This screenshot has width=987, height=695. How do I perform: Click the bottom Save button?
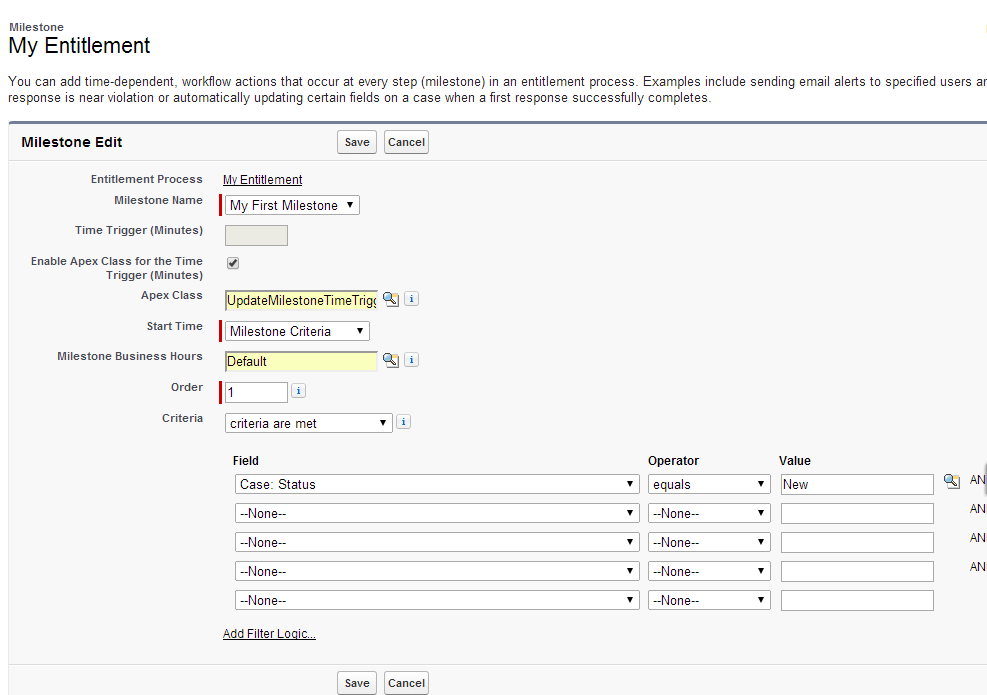pyautogui.click(x=357, y=683)
